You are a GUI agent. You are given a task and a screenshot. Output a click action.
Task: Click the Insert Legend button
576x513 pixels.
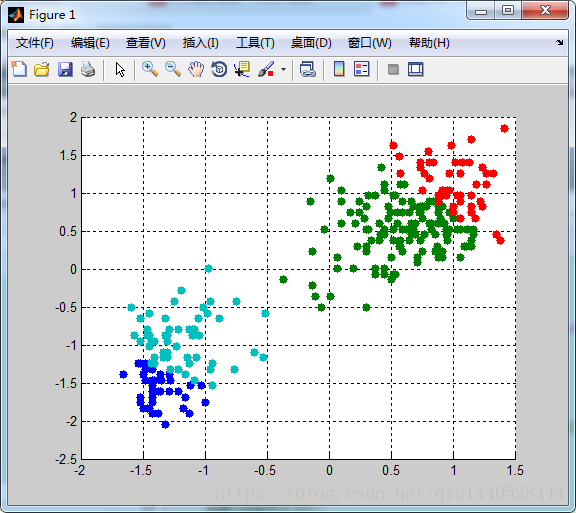pyautogui.click(x=362, y=69)
